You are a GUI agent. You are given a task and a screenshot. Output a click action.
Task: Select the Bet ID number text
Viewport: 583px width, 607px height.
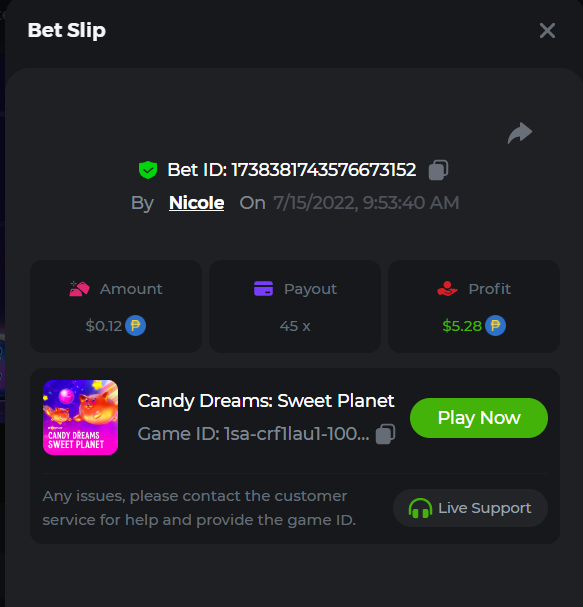tap(324, 170)
